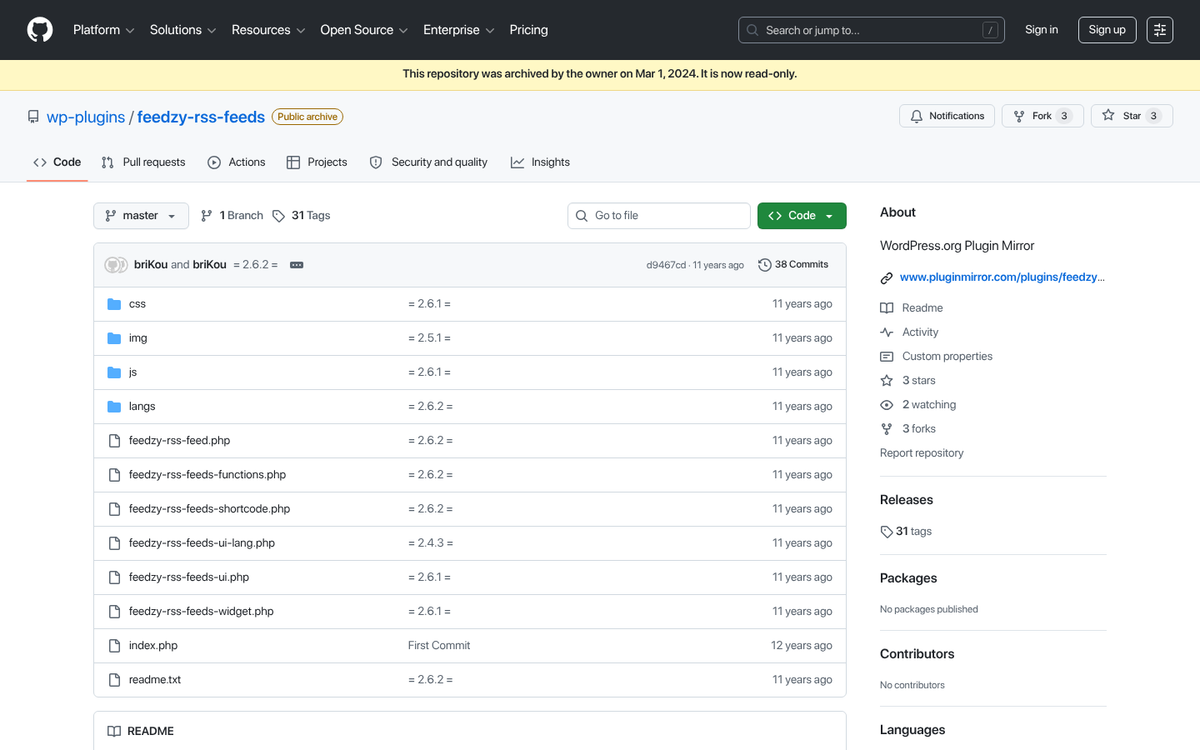Open the commit details ellipsis icon

296,265
